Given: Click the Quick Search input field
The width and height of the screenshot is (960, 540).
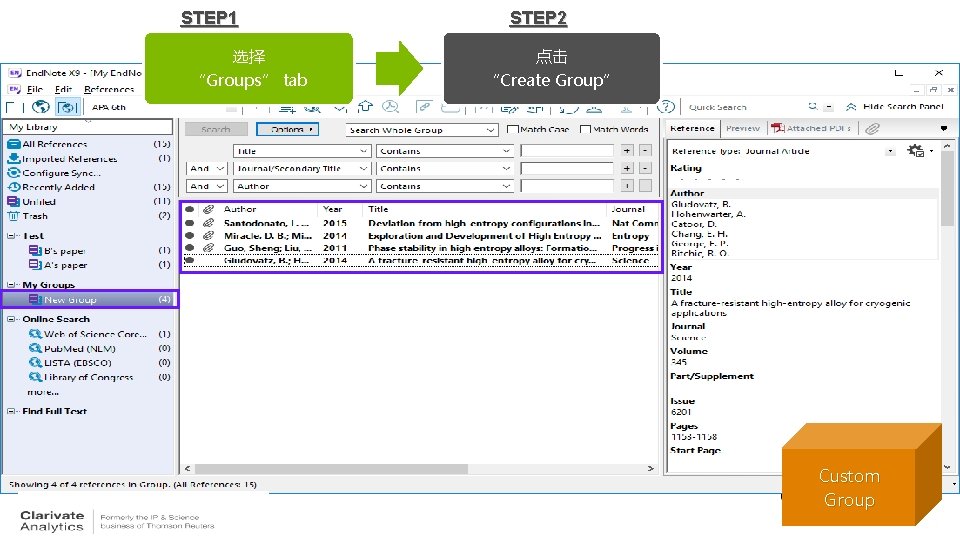Looking at the screenshot, I should coord(745,107).
